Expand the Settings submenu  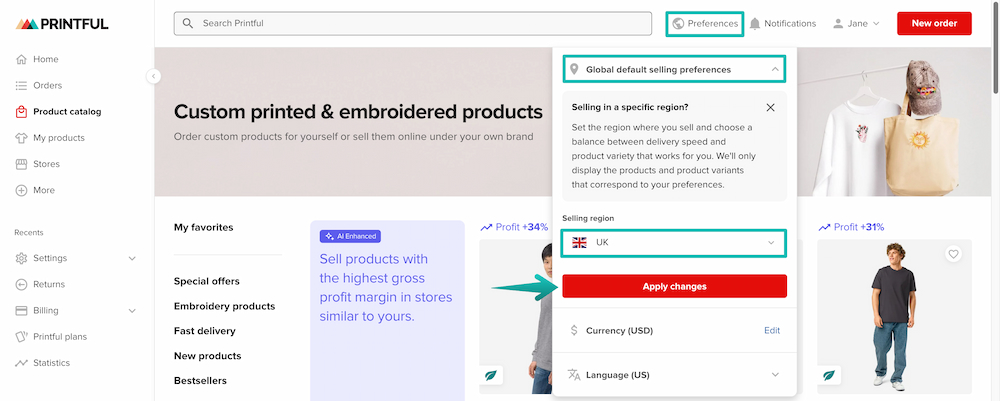click(132, 258)
